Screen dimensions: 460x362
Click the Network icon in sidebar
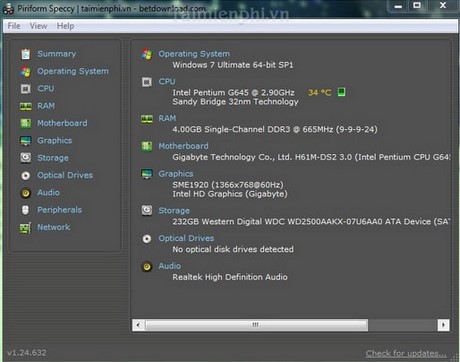26,228
